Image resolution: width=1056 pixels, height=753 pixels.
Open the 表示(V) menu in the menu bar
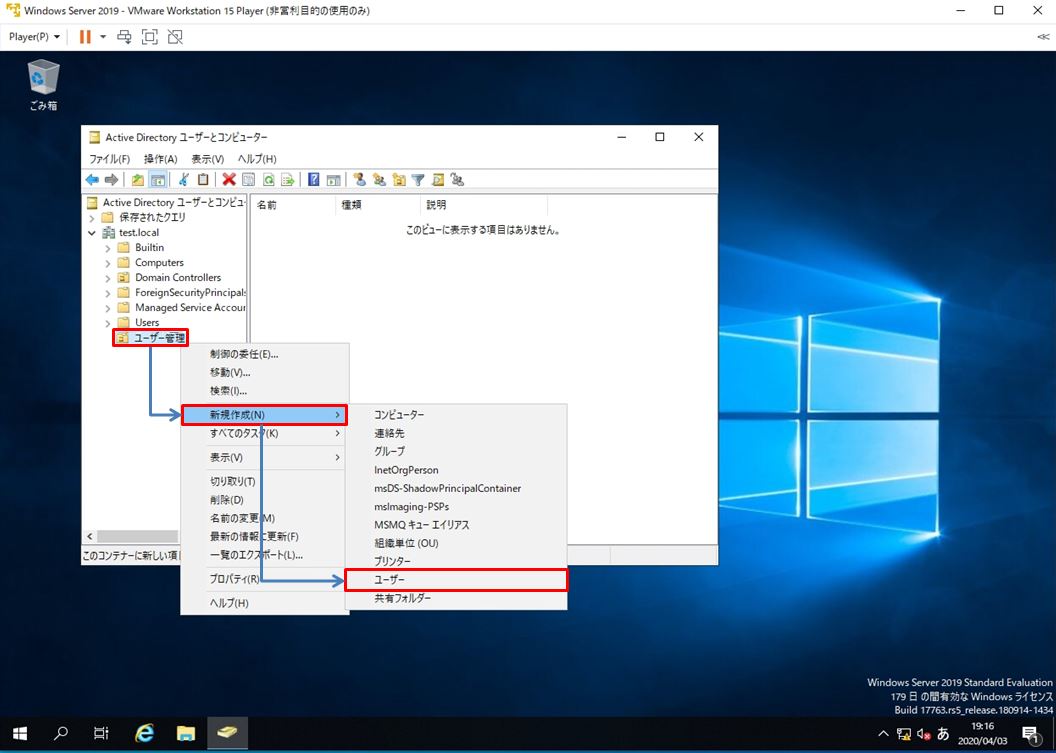(x=207, y=159)
